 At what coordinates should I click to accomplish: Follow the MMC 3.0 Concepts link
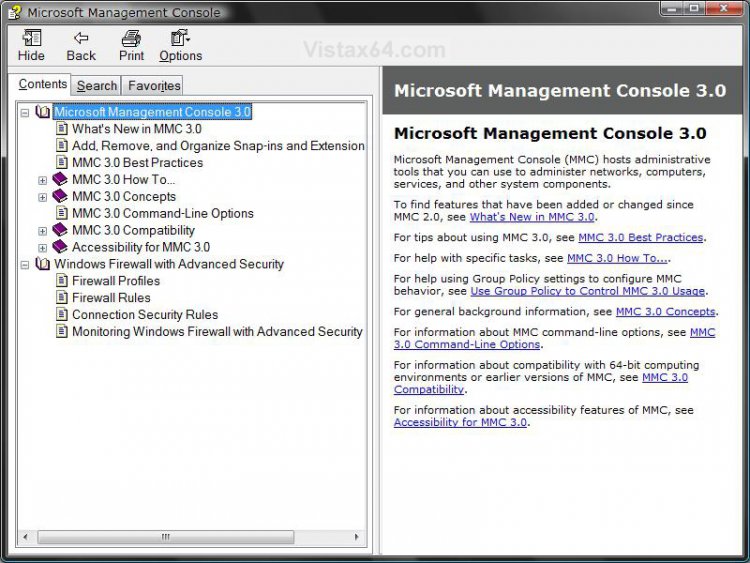(665, 312)
